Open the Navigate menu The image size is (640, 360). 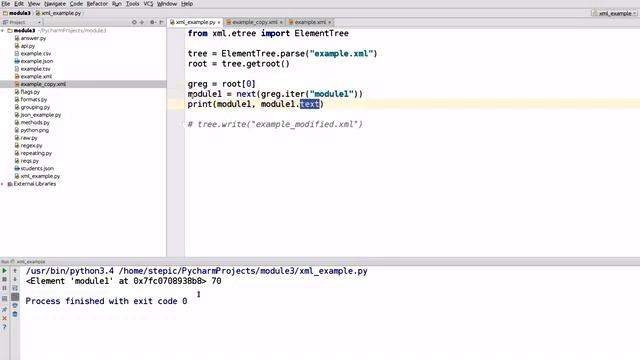click(55, 4)
